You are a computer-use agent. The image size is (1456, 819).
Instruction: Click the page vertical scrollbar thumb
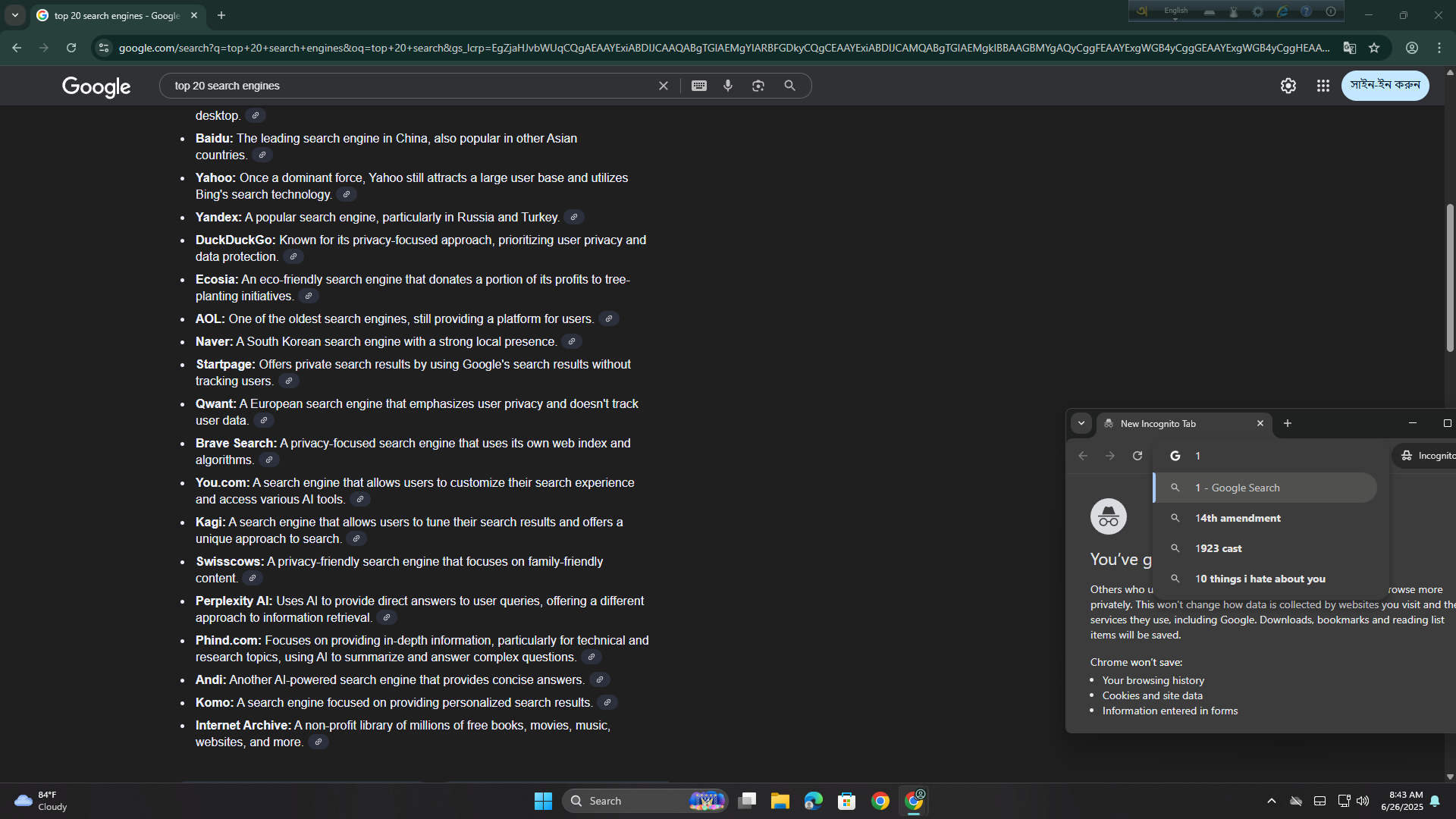pyautogui.click(x=1450, y=278)
